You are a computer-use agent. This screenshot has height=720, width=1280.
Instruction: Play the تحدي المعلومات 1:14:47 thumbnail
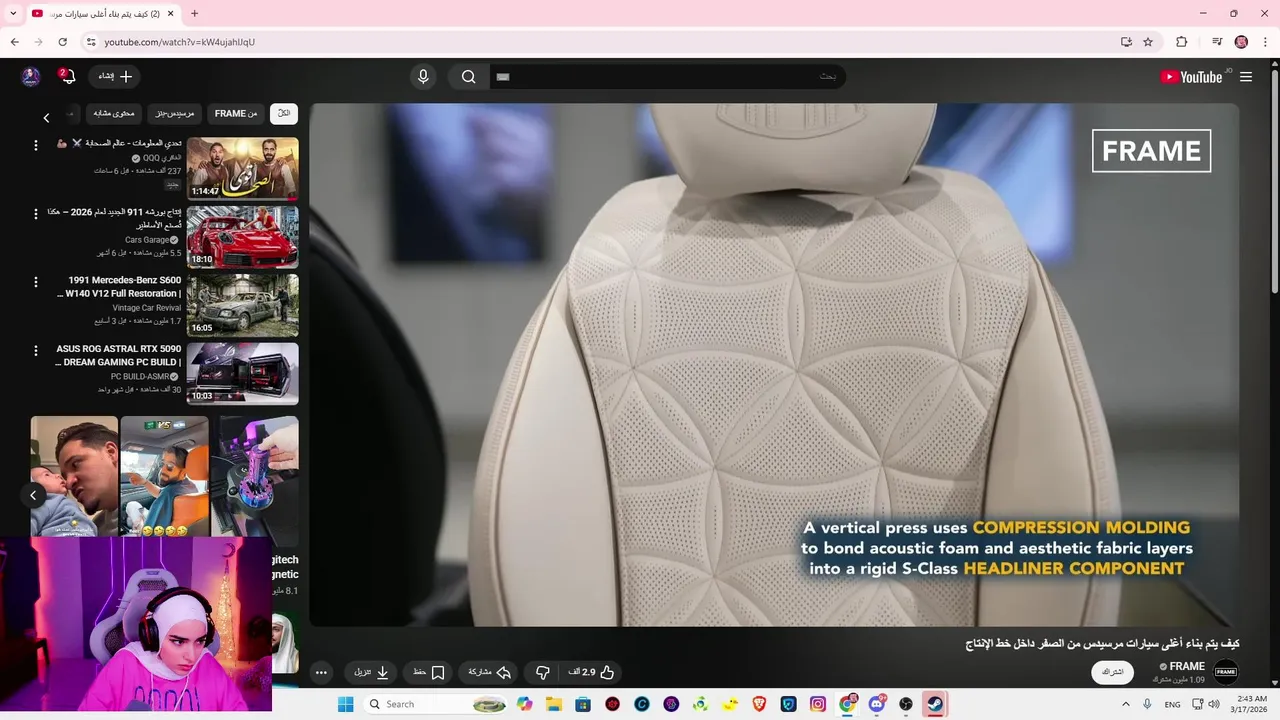[242, 168]
